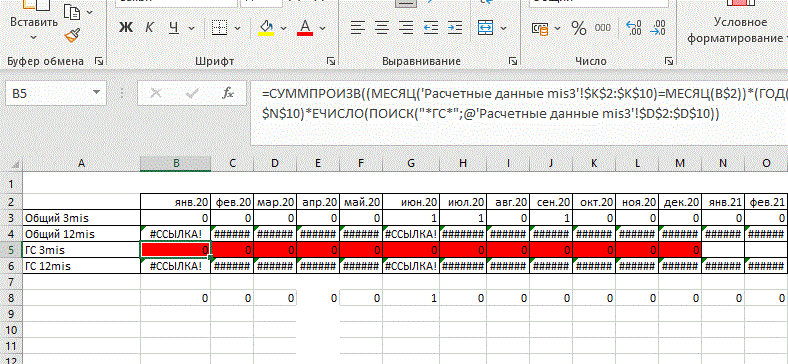Click Merge and Center cells icon
Screen dimensions: 788x364
click(485, 27)
